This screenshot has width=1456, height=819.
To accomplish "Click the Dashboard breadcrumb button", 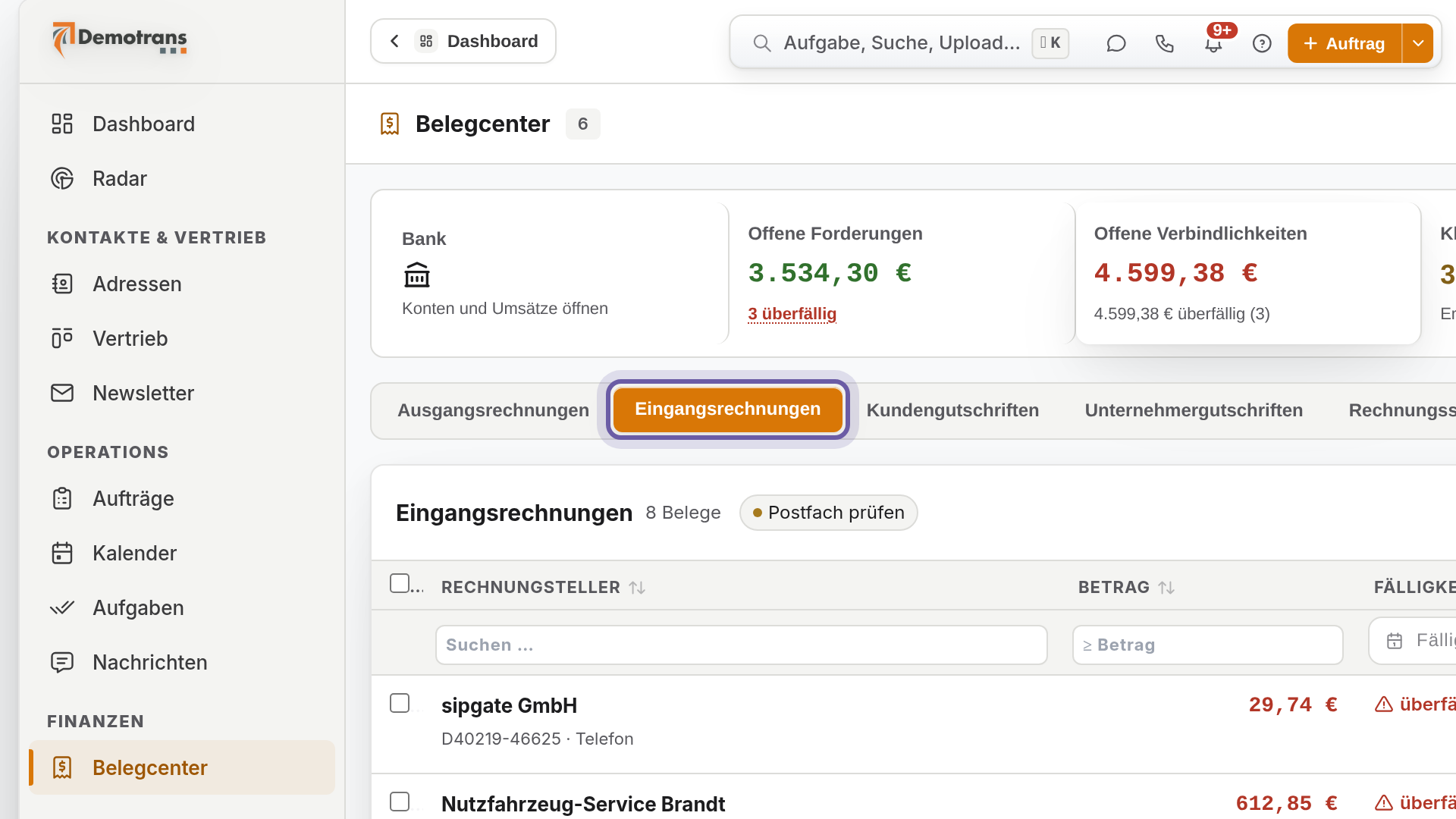I will (463, 41).
